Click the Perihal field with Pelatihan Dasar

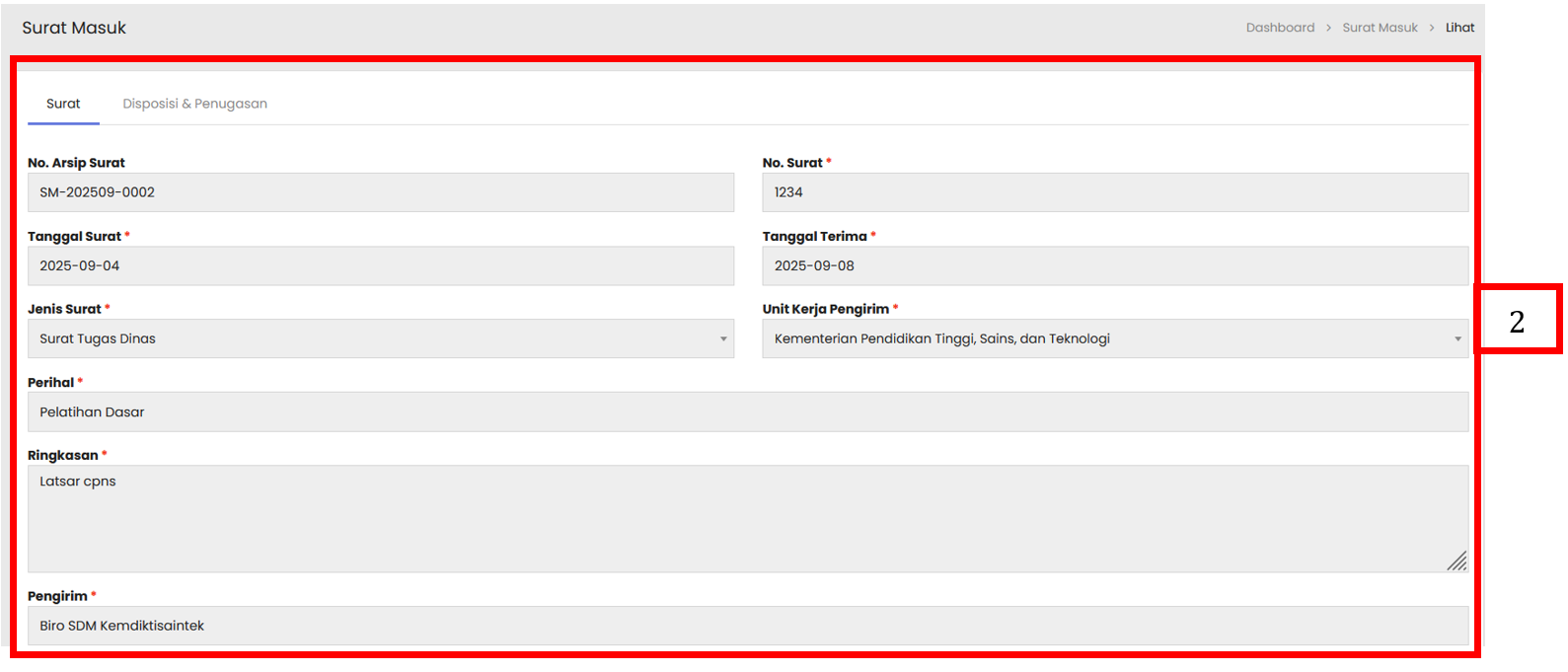[x=747, y=412]
